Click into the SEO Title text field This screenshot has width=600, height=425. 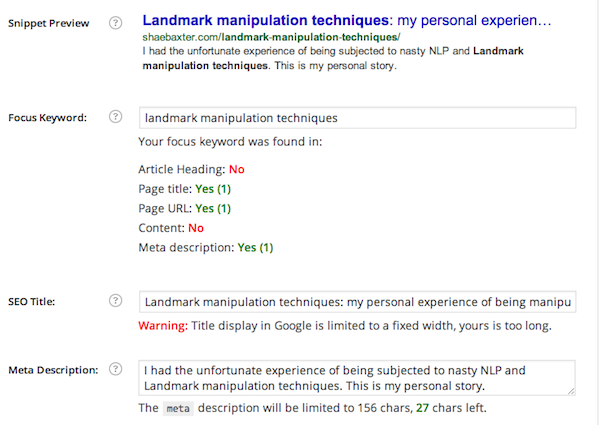357,301
